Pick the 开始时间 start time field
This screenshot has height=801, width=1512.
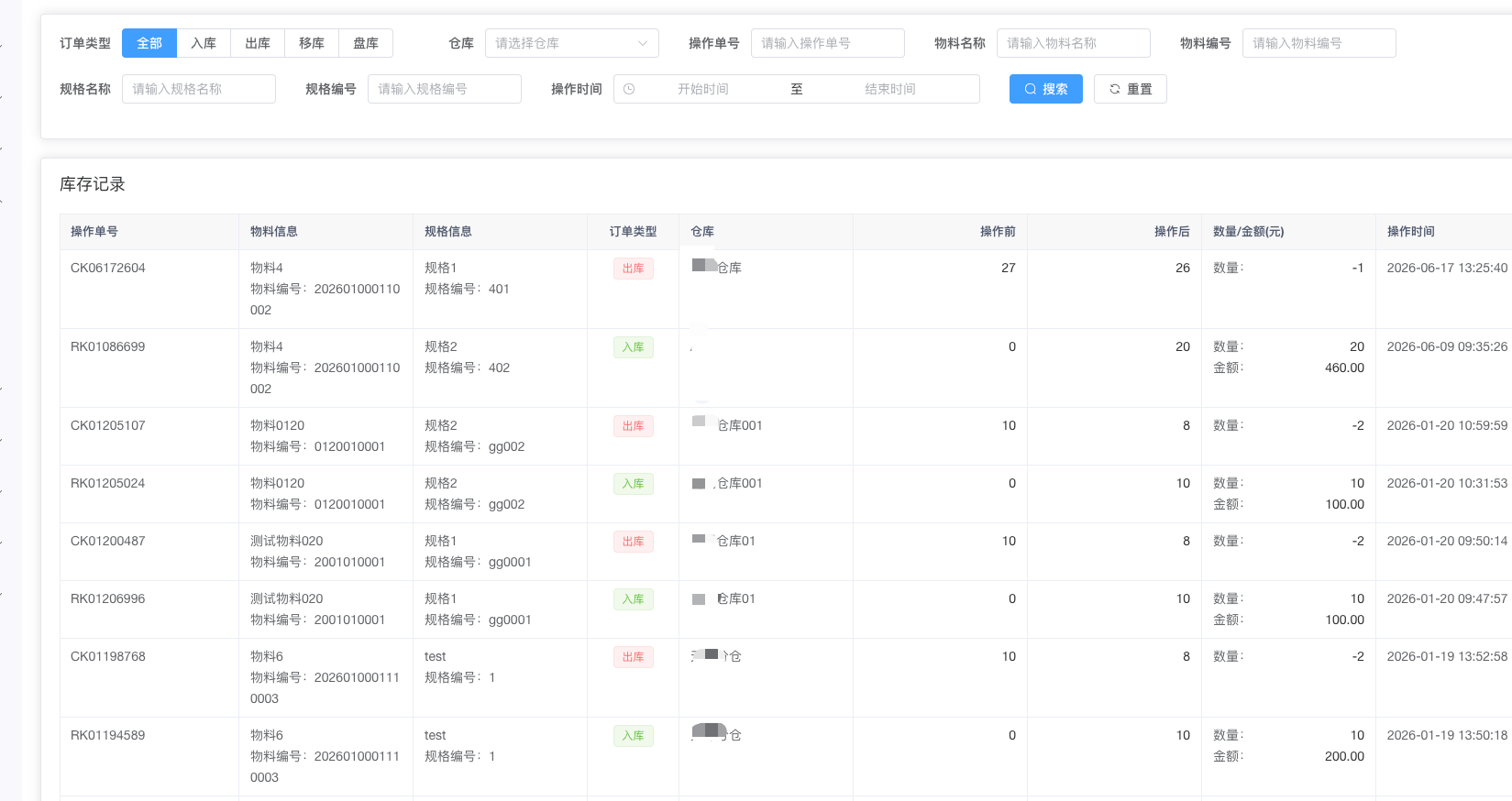(703, 89)
